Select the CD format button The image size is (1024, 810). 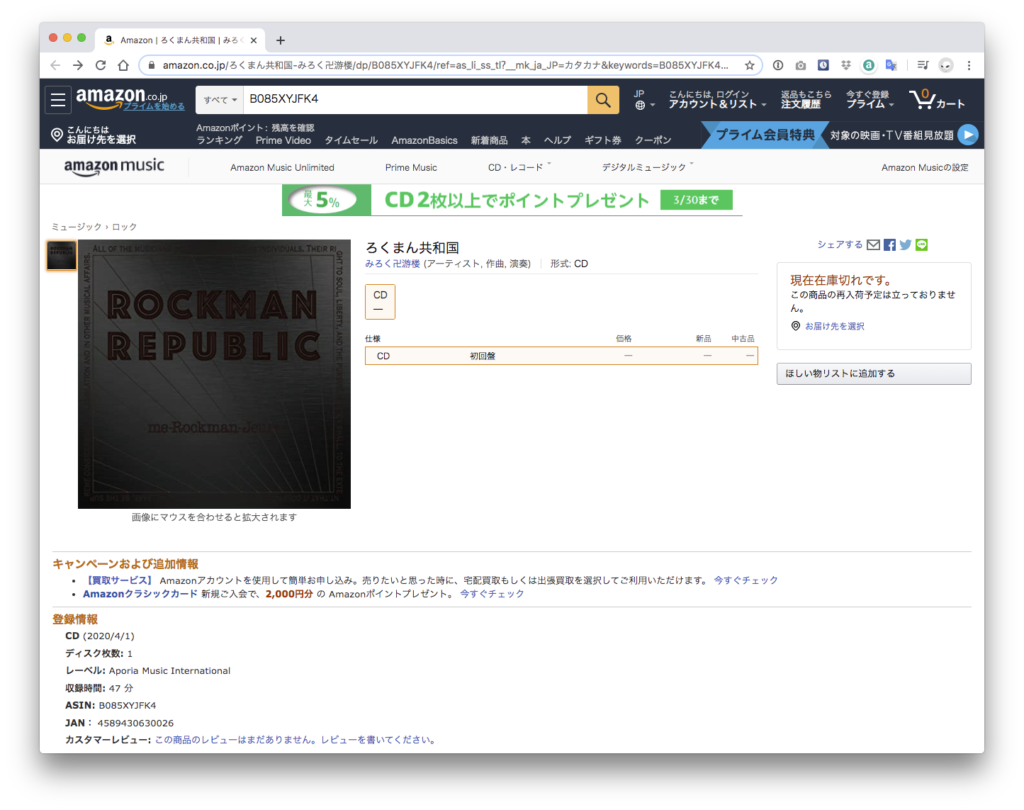pos(380,301)
